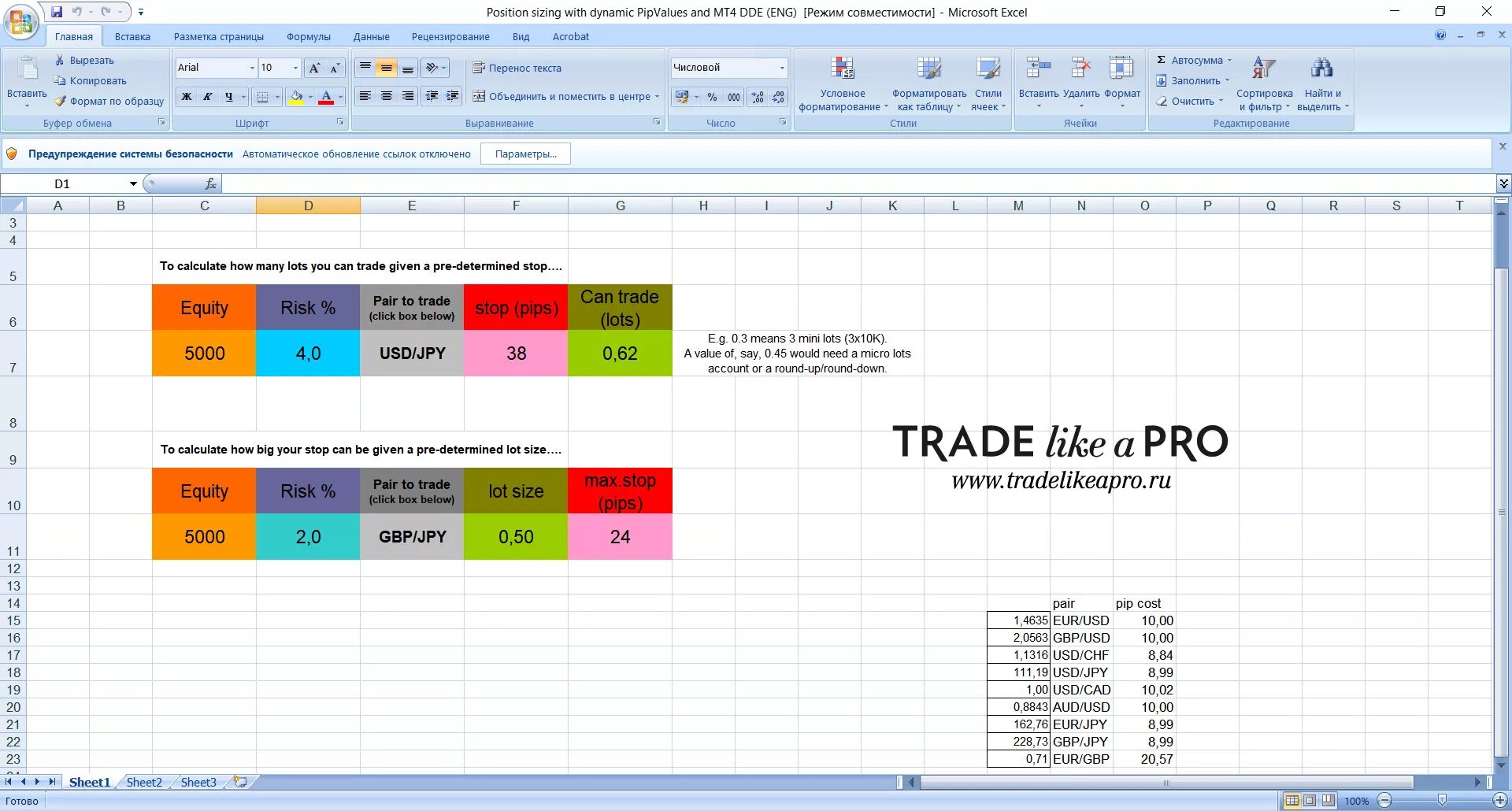The width and height of the screenshot is (1512, 811).
Task: Click the Office round button
Action: [x=21, y=21]
